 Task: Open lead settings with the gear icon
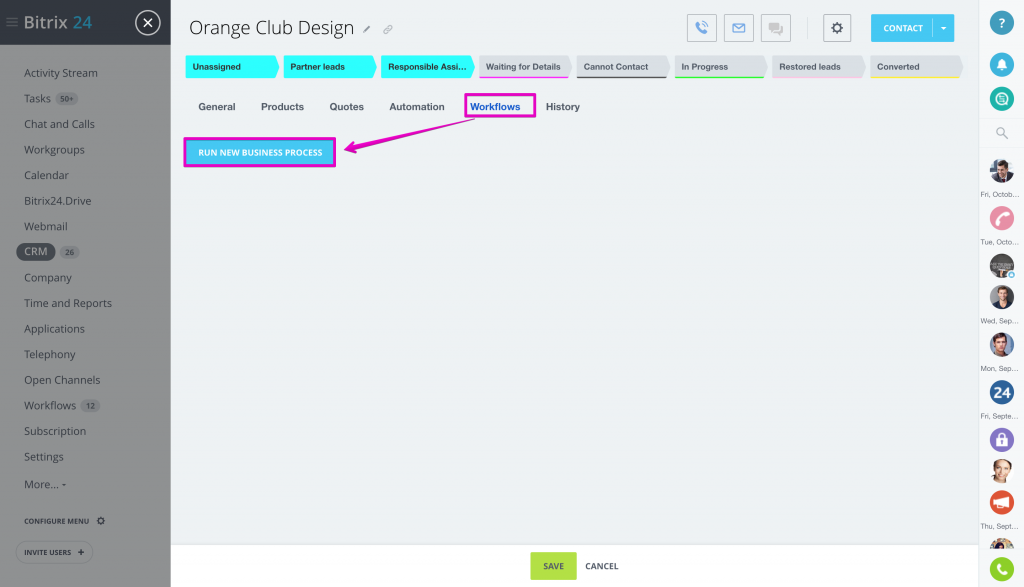(837, 28)
